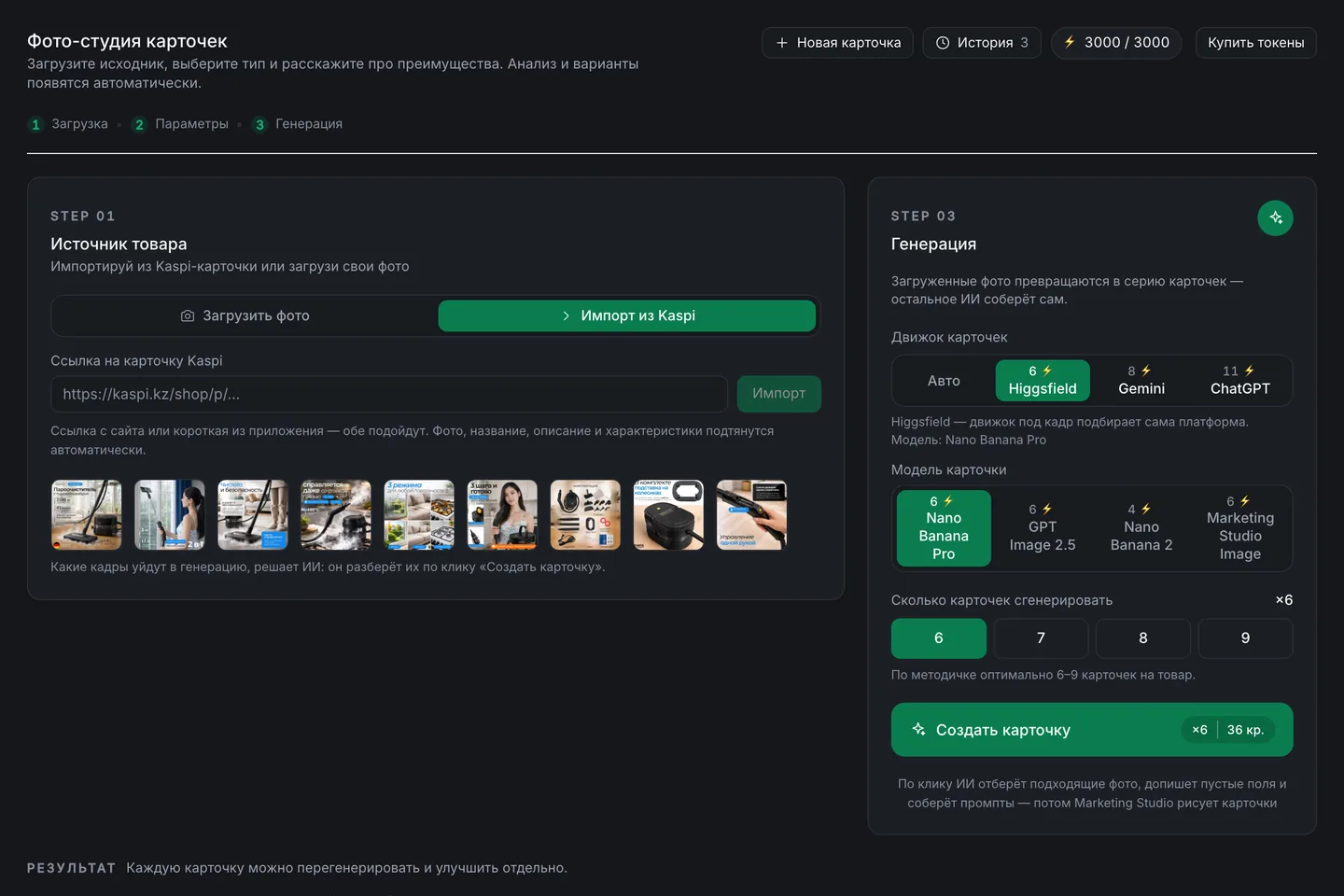The height and width of the screenshot is (896, 1344).
Task: Create a new card with Новая карточка
Action: coord(838,43)
